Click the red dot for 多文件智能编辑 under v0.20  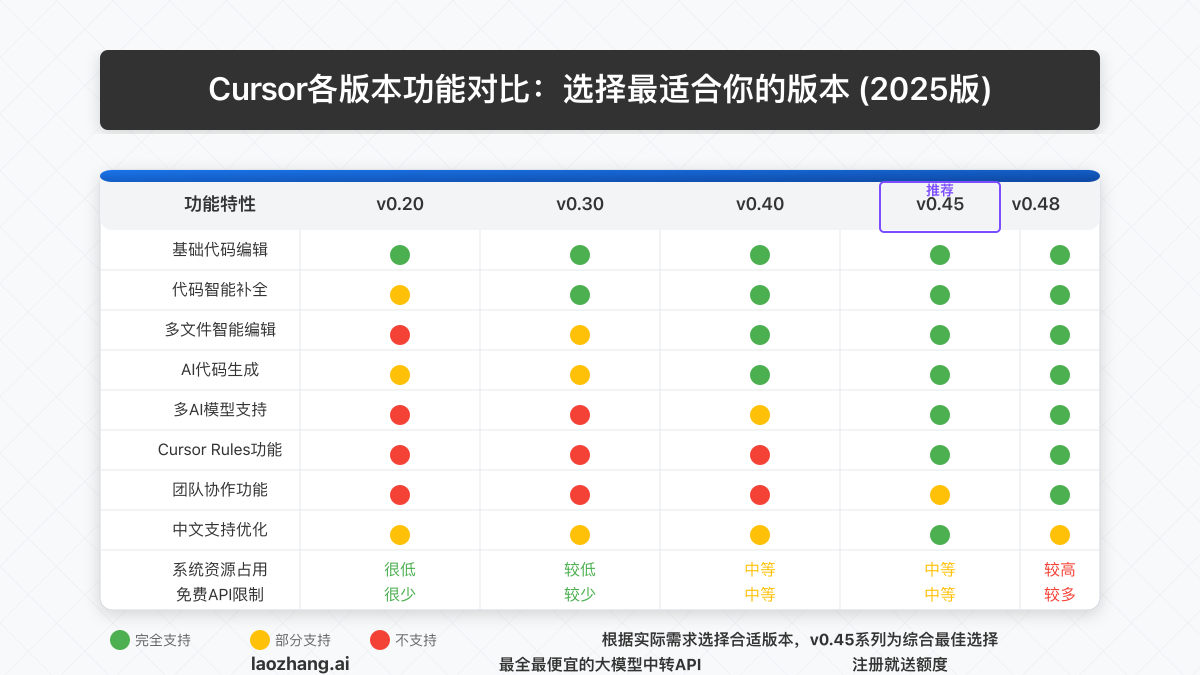[x=400, y=335]
